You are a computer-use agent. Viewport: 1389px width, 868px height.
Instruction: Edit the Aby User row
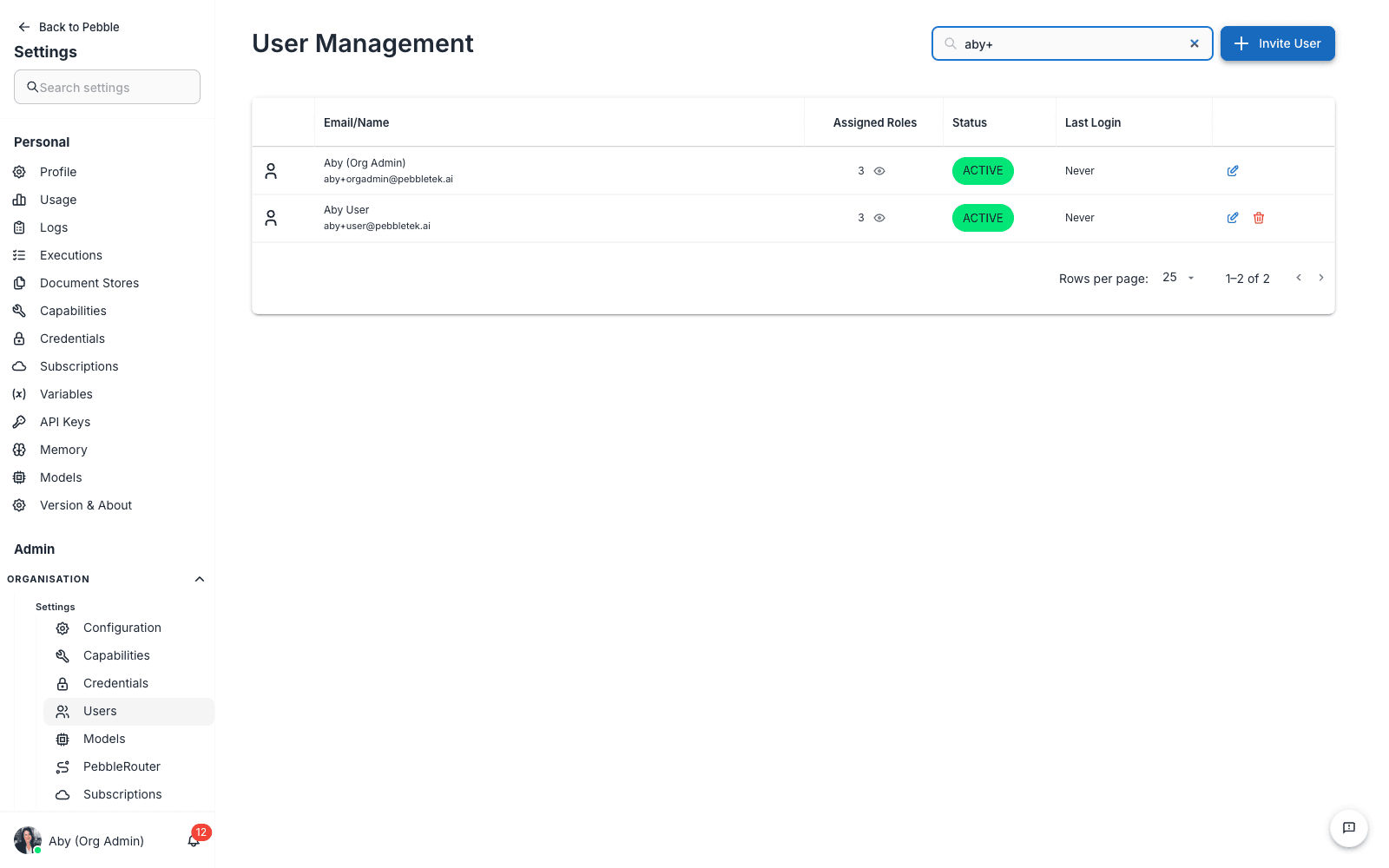[x=1233, y=218]
